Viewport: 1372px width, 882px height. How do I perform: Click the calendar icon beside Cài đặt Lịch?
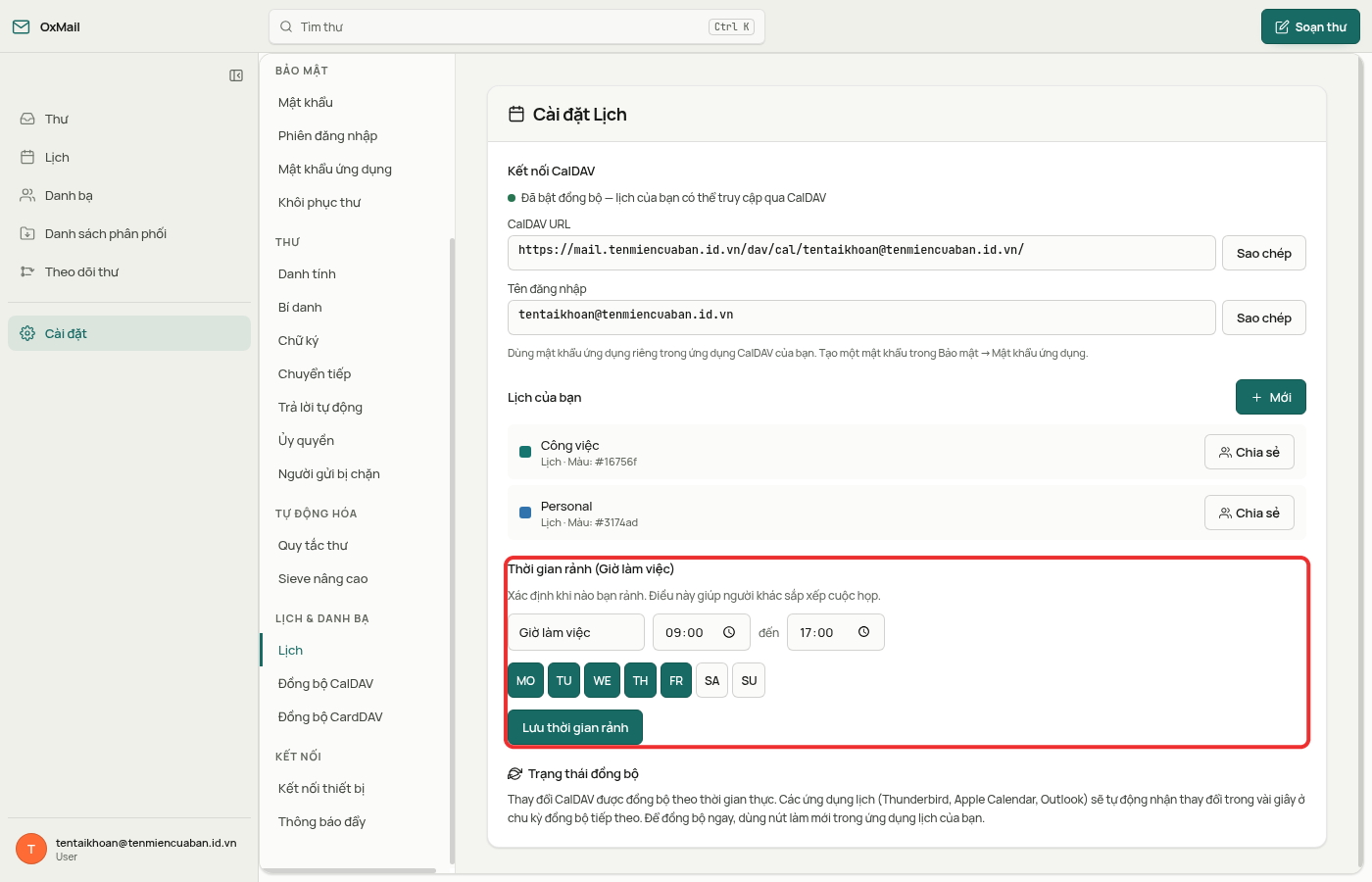516,115
